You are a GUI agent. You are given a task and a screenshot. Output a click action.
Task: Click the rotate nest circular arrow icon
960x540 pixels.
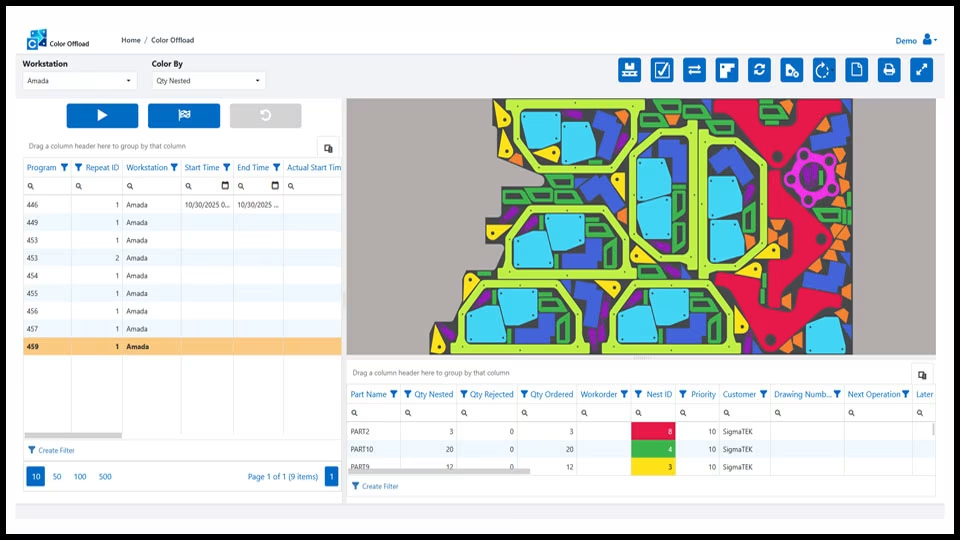824,70
